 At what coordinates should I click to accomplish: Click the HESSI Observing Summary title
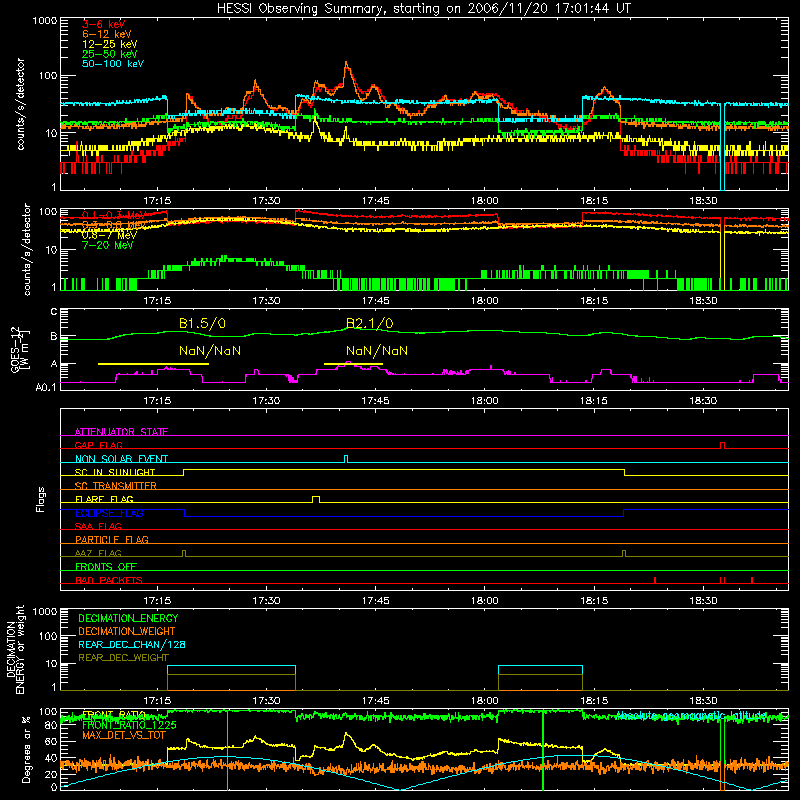tap(423, 9)
